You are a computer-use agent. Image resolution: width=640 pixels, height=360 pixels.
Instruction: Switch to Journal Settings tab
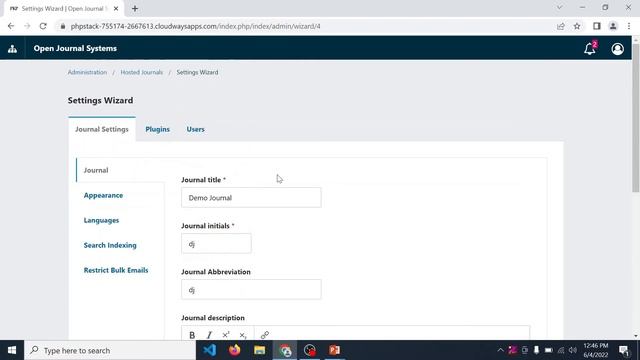(x=102, y=129)
